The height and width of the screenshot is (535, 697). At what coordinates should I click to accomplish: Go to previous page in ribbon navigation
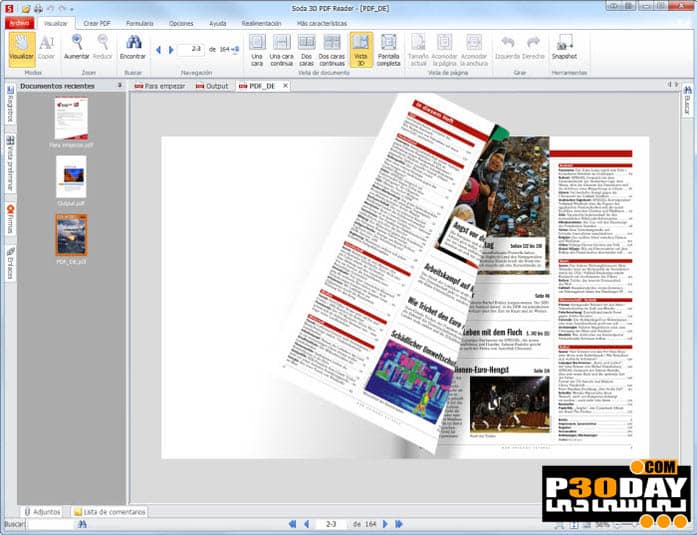point(158,50)
